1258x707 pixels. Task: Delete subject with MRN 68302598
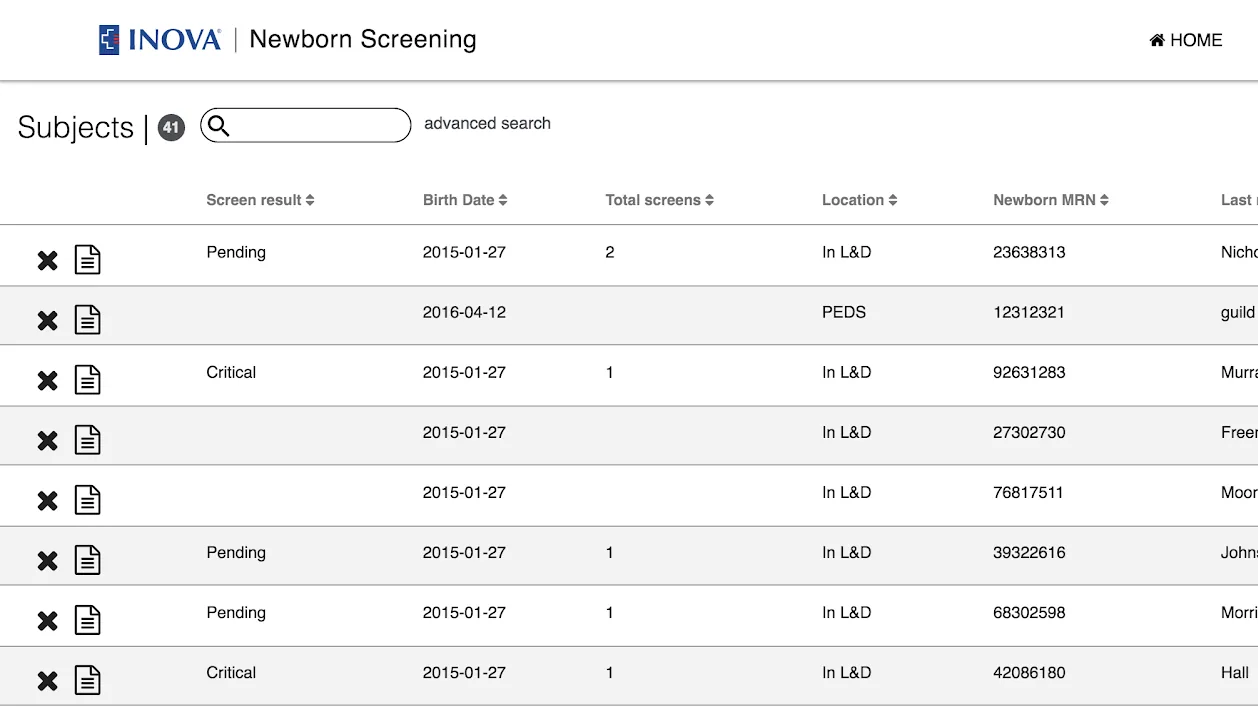coord(47,621)
